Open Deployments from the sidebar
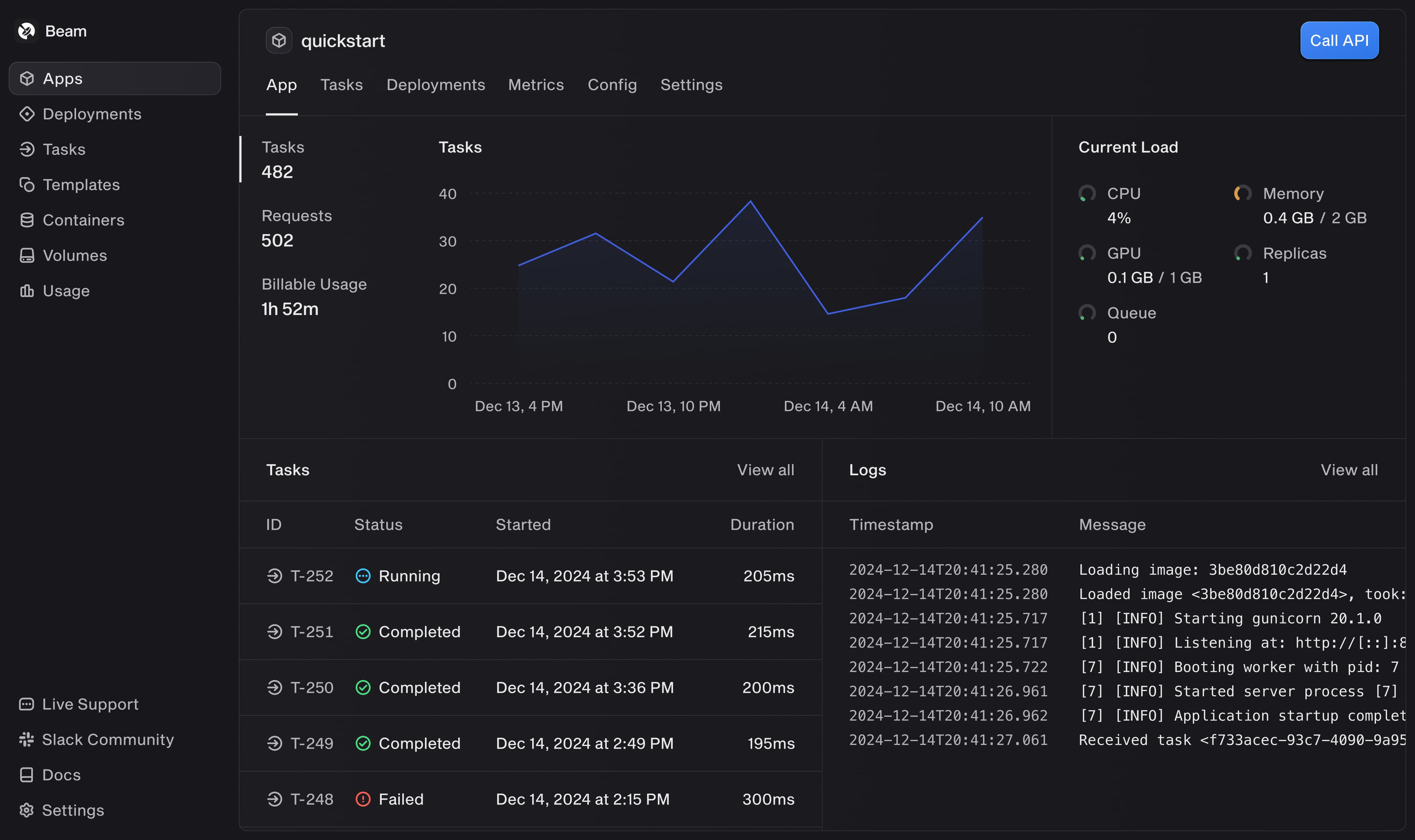1415x840 pixels. [x=92, y=114]
